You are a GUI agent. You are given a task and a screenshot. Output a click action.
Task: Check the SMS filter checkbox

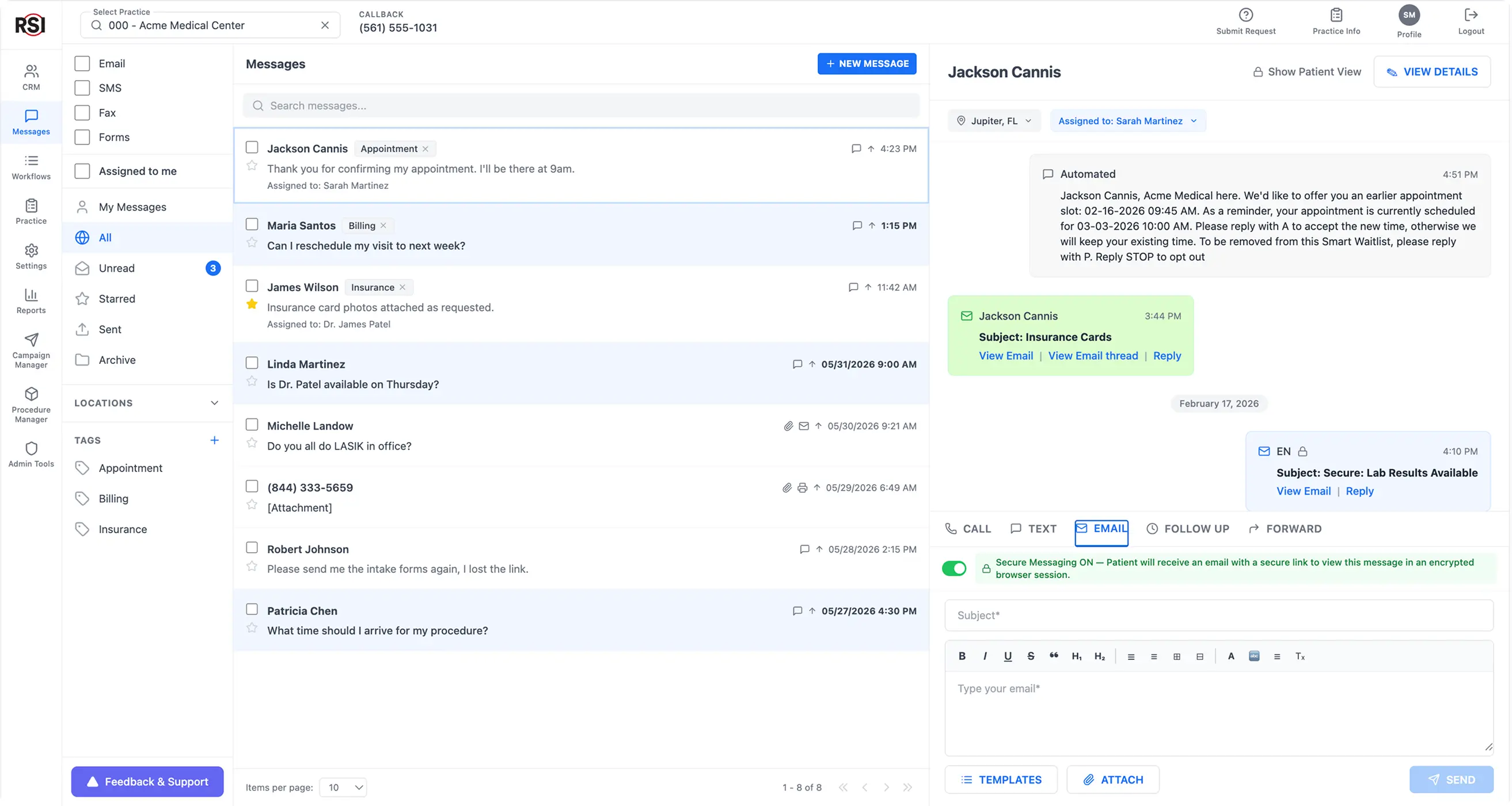(82, 88)
